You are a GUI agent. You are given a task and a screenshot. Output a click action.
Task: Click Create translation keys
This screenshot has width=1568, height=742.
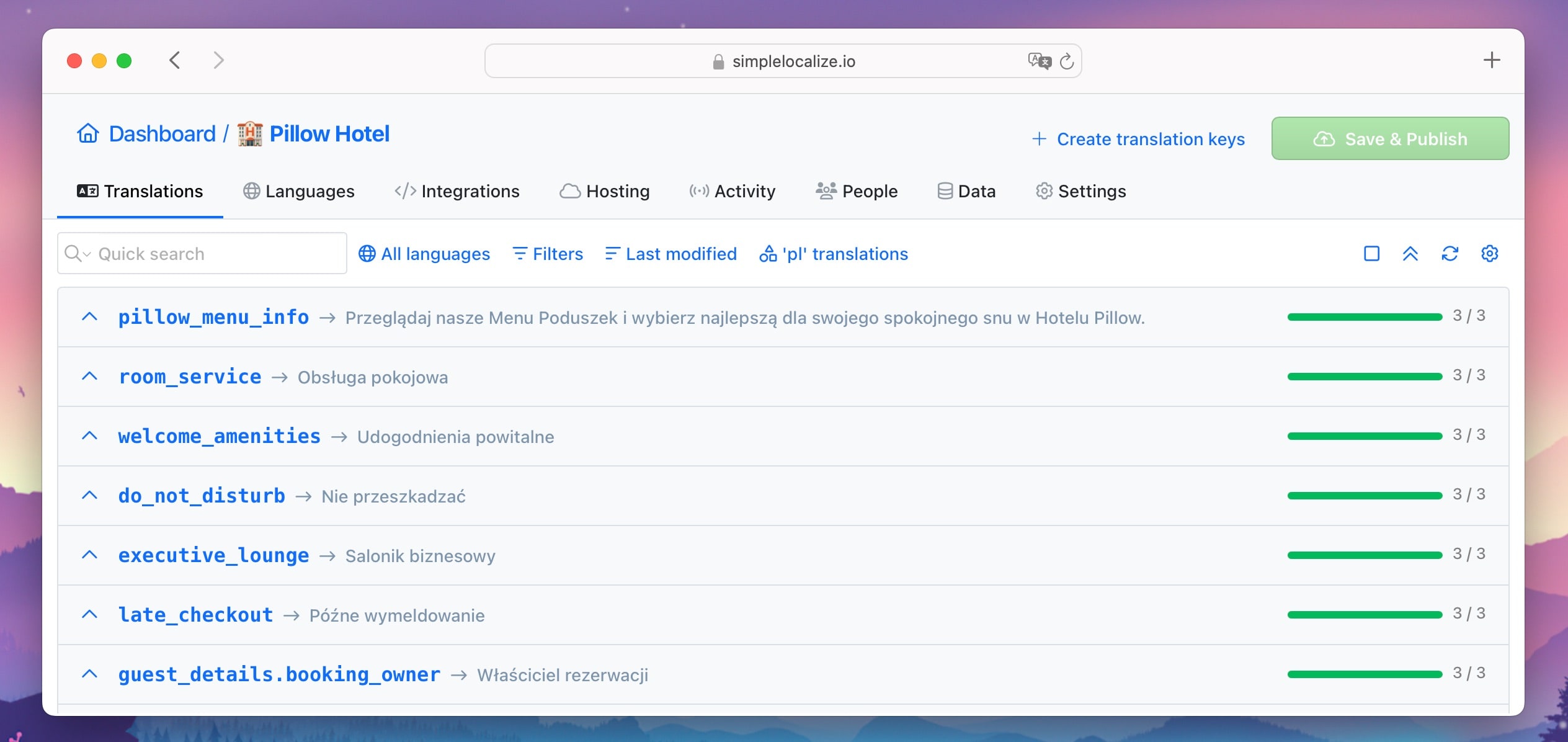click(1139, 139)
